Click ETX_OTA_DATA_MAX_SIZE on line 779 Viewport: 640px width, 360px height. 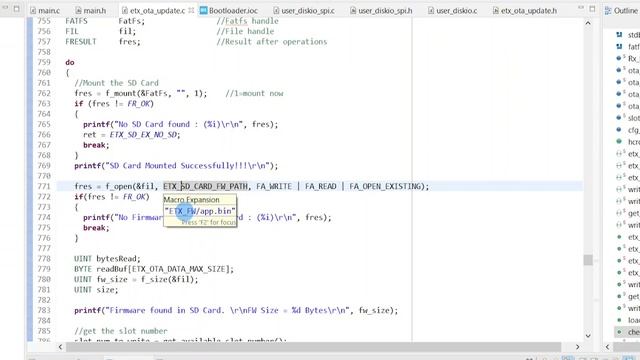(x=179, y=269)
